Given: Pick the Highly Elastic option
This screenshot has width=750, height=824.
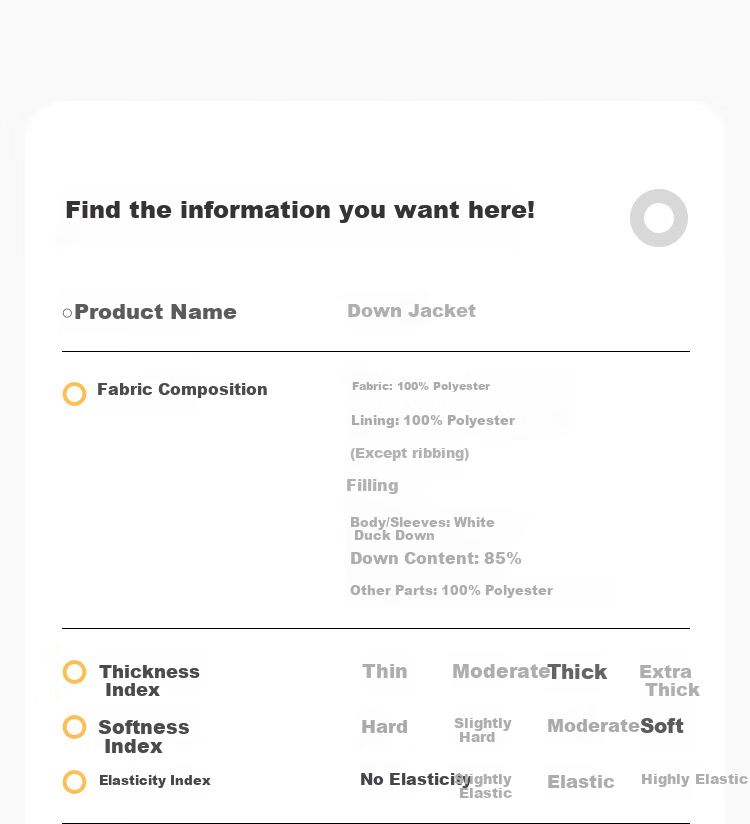Looking at the screenshot, I should [694, 779].
